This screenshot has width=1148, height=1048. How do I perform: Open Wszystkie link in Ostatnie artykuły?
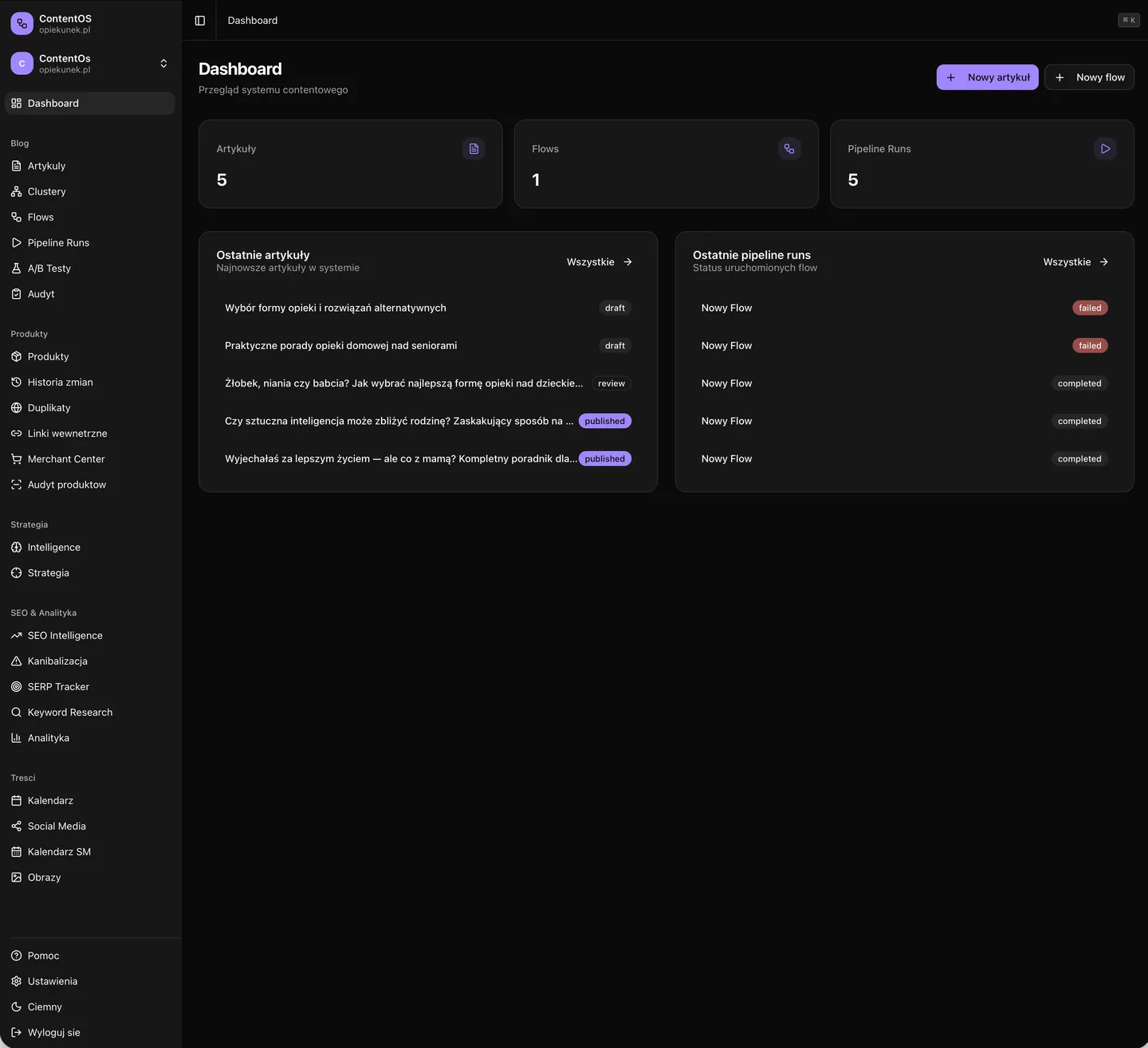(600, 262)
